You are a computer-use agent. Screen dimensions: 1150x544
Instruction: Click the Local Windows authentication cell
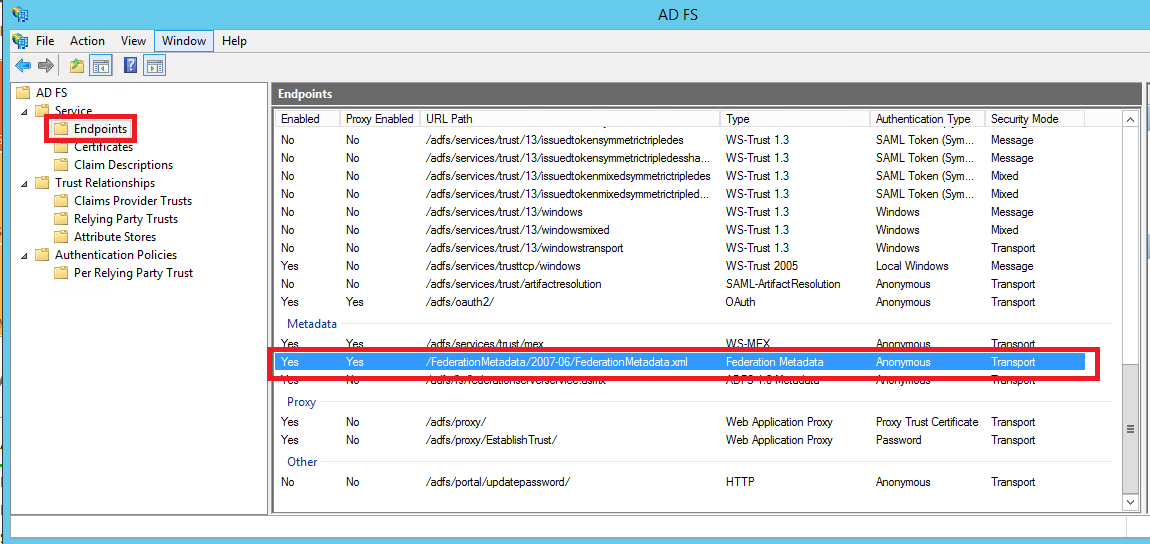point(912,266)
